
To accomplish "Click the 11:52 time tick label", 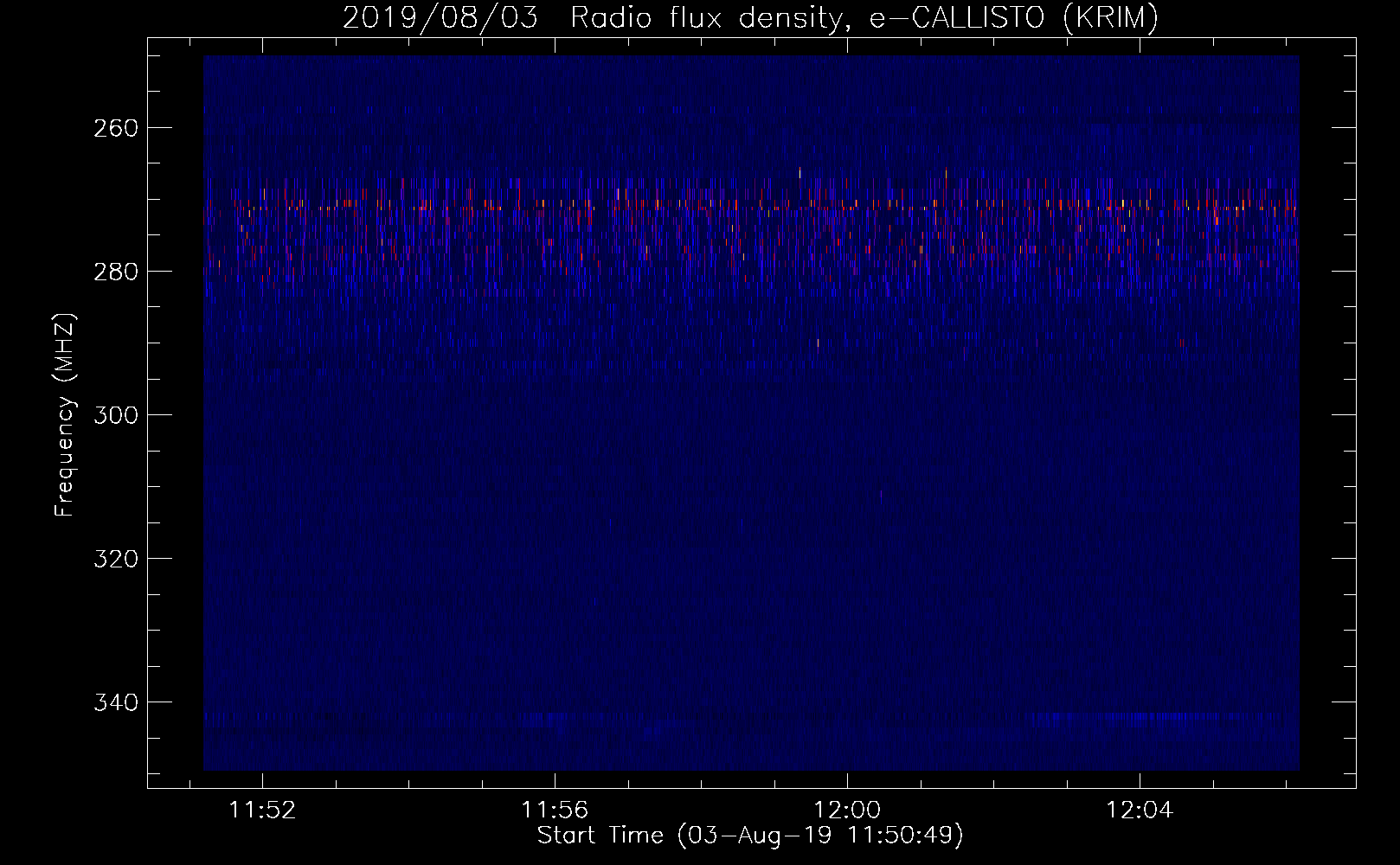I will pos(262,811).
